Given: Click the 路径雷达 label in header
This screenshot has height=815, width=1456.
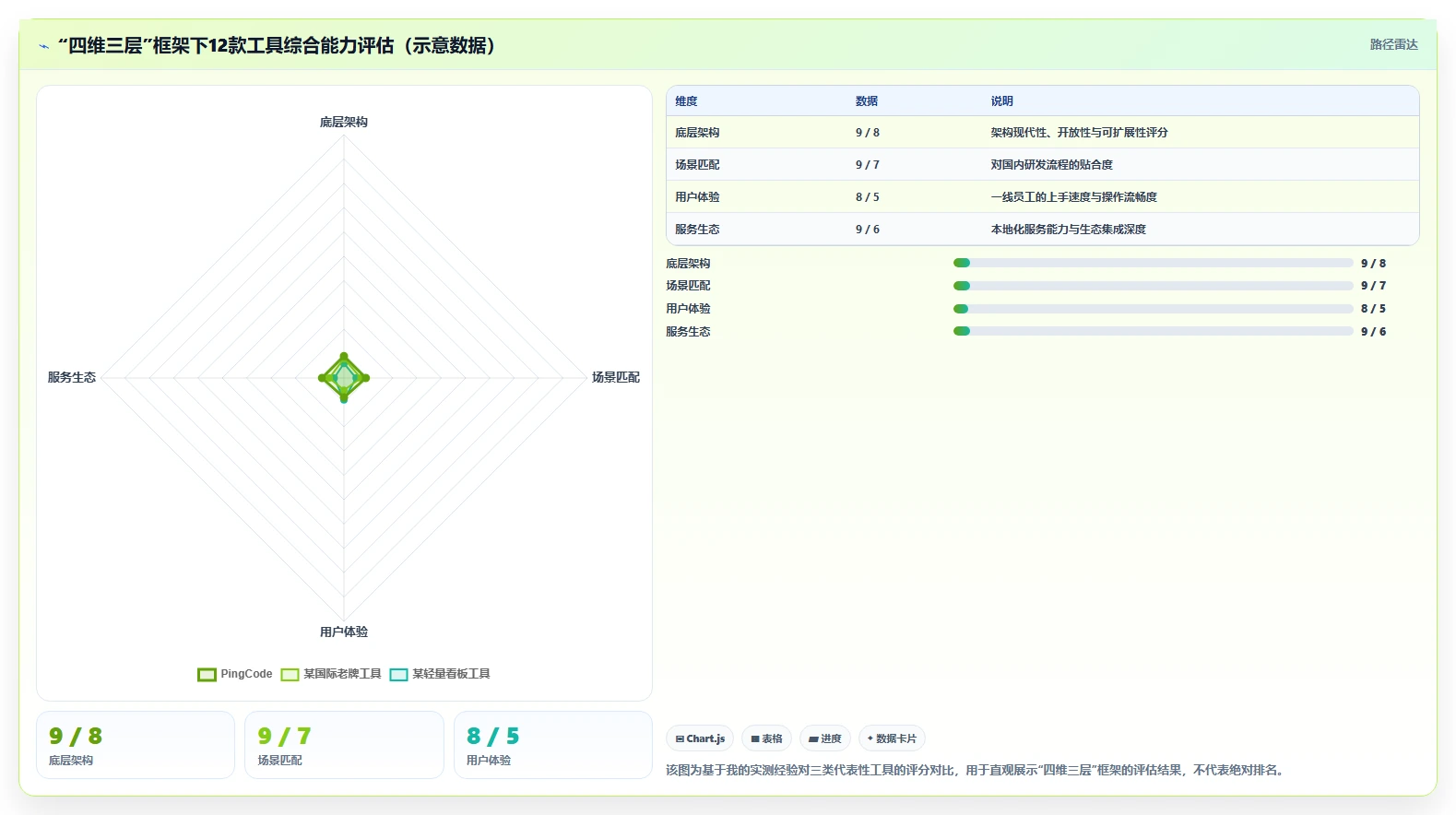Looking at the screenshot, I should point(1393,44).
